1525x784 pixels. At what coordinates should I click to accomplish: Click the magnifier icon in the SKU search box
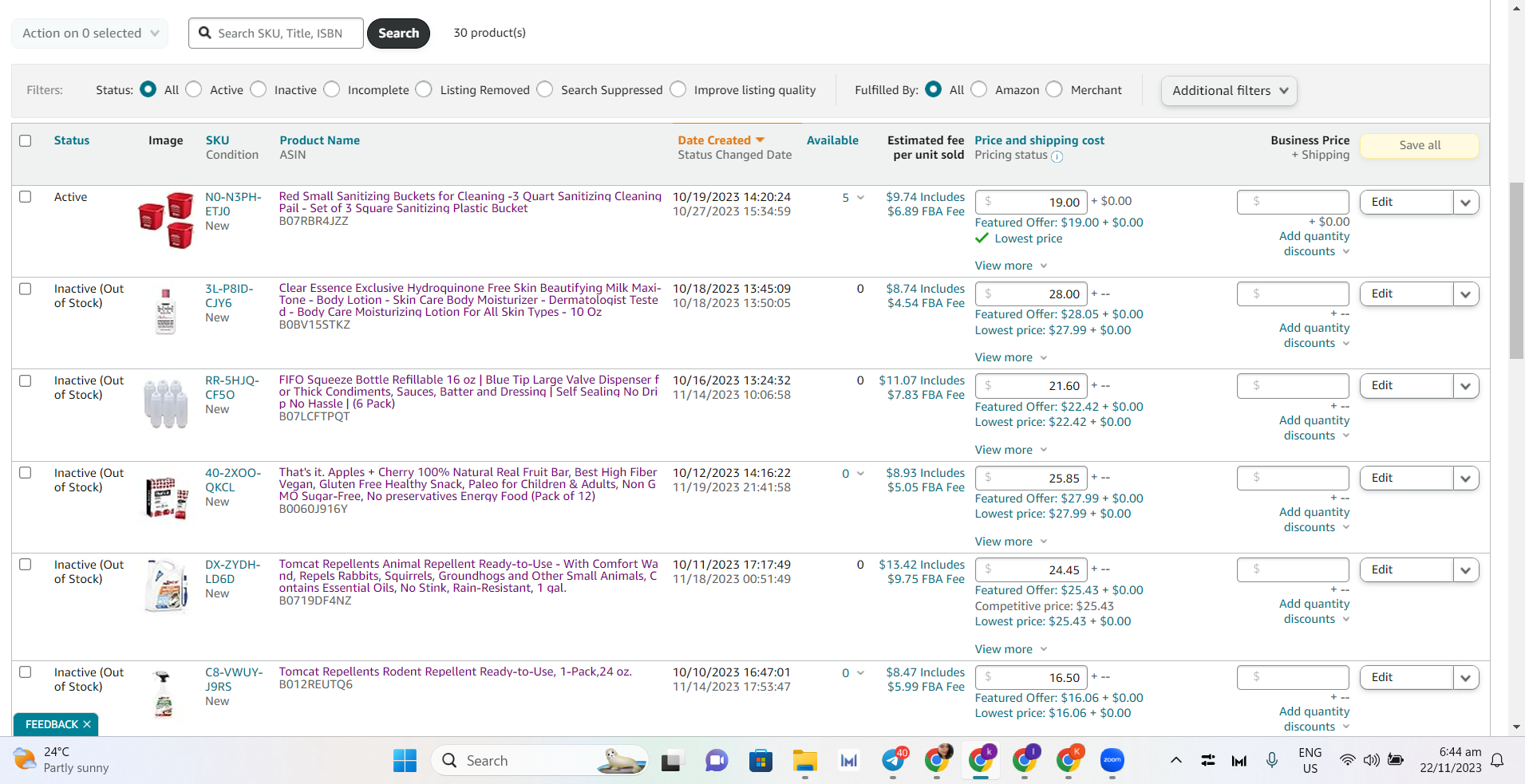pyautogui.click(x=205, y=33)
